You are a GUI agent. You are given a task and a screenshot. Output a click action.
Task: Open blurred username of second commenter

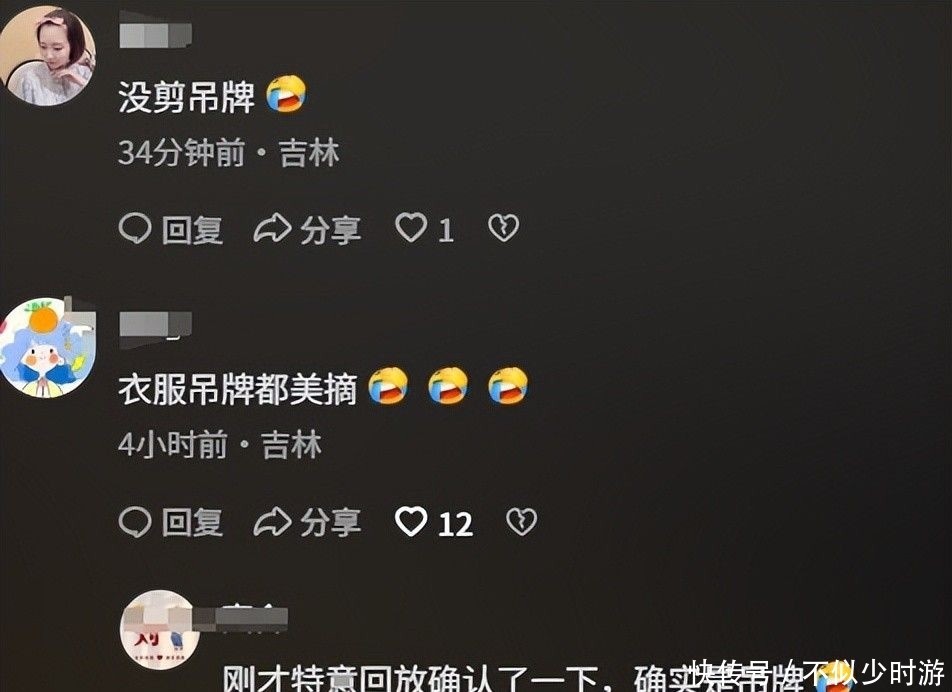pyautogui.click(x=155, y=324)
